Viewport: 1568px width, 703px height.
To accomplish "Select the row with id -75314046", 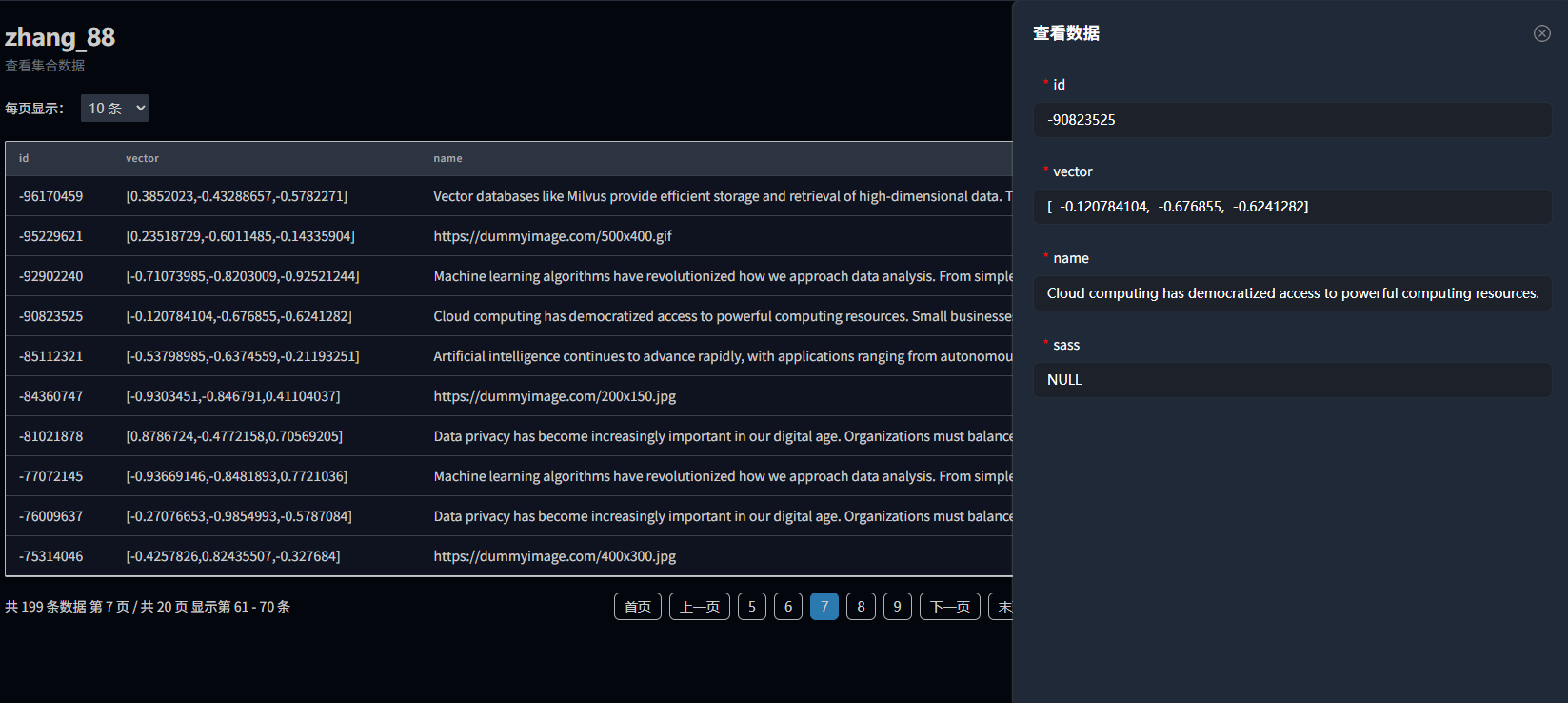I will click(x=51, y=556).
